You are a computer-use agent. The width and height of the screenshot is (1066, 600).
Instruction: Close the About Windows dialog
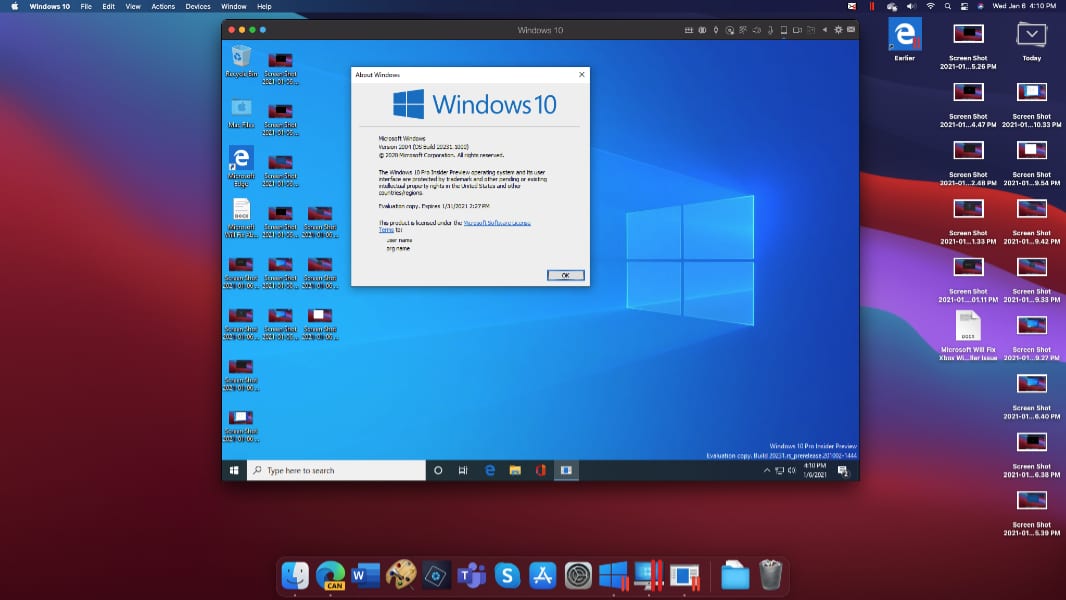click(x=581, y=75)
